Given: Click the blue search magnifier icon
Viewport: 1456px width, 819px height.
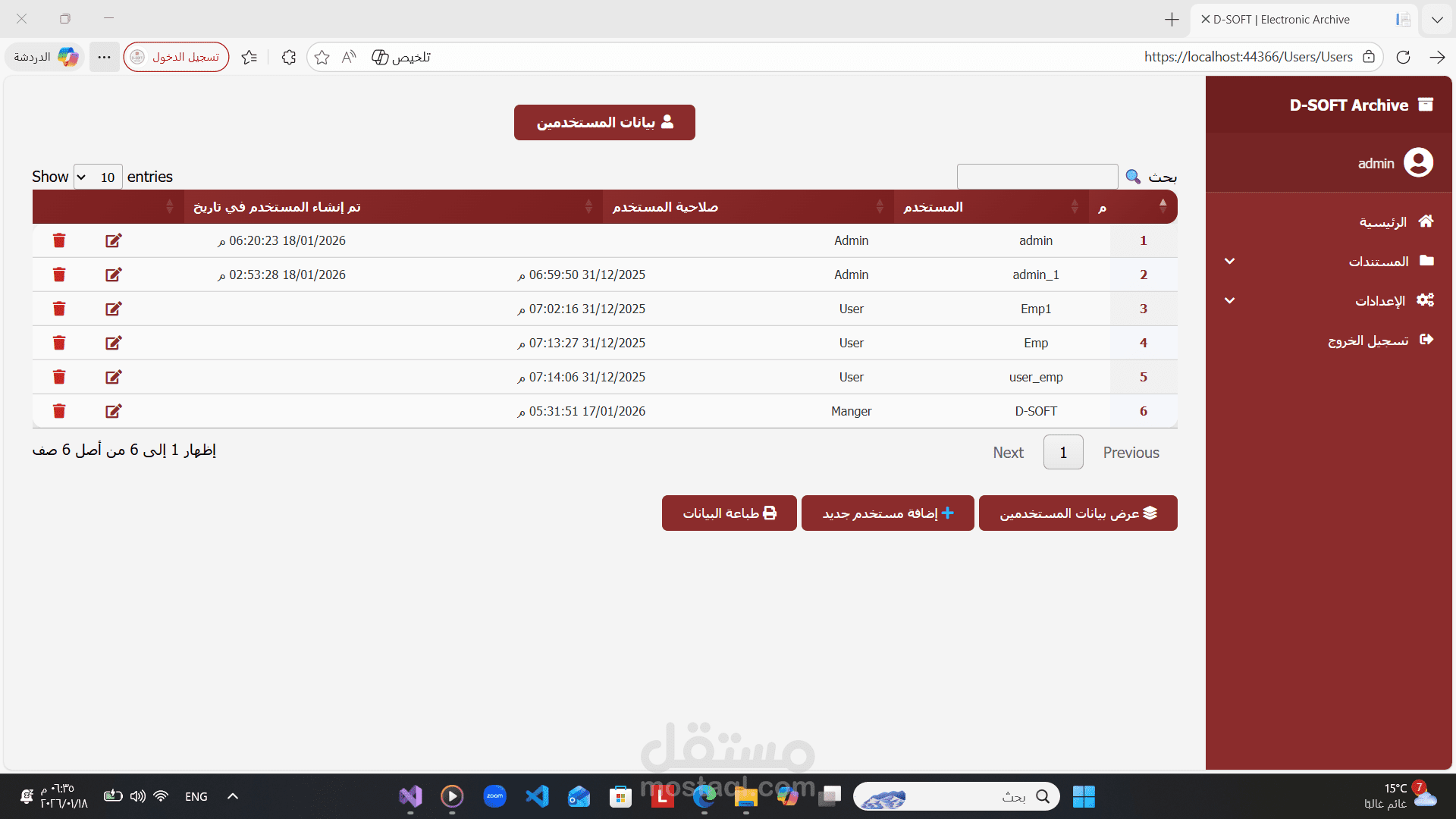Looking at the screenshot, I should [x=1133, y=177].
